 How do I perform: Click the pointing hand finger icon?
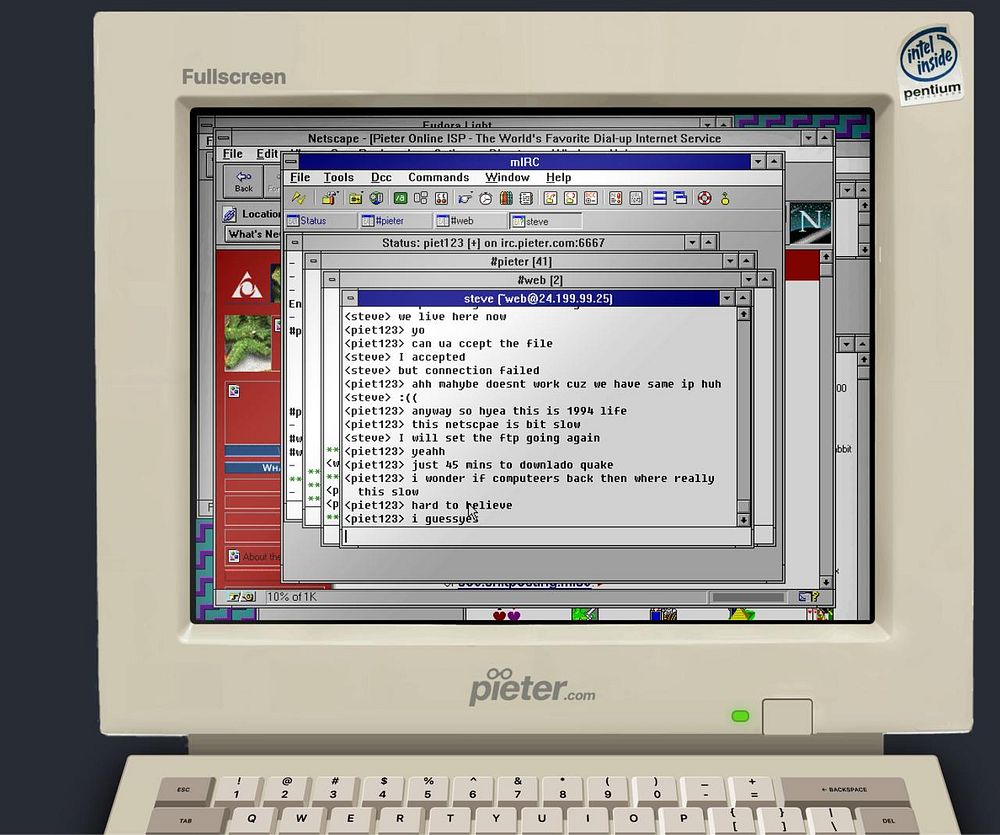(x=465, y=198)
